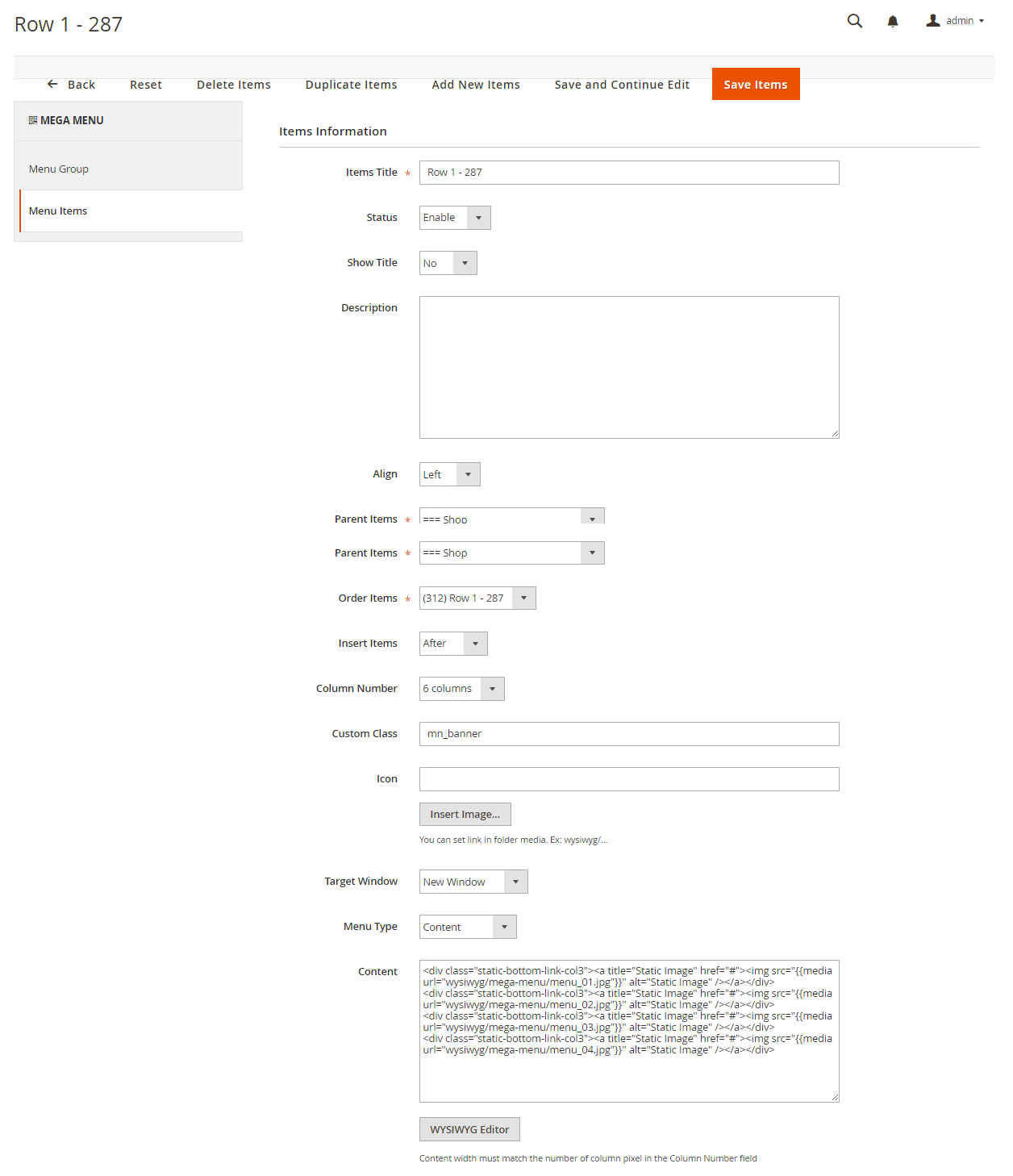Open the notifications bell
Screen dimensions: 1013x1176
pyautogui.click(x=892, y=22)
